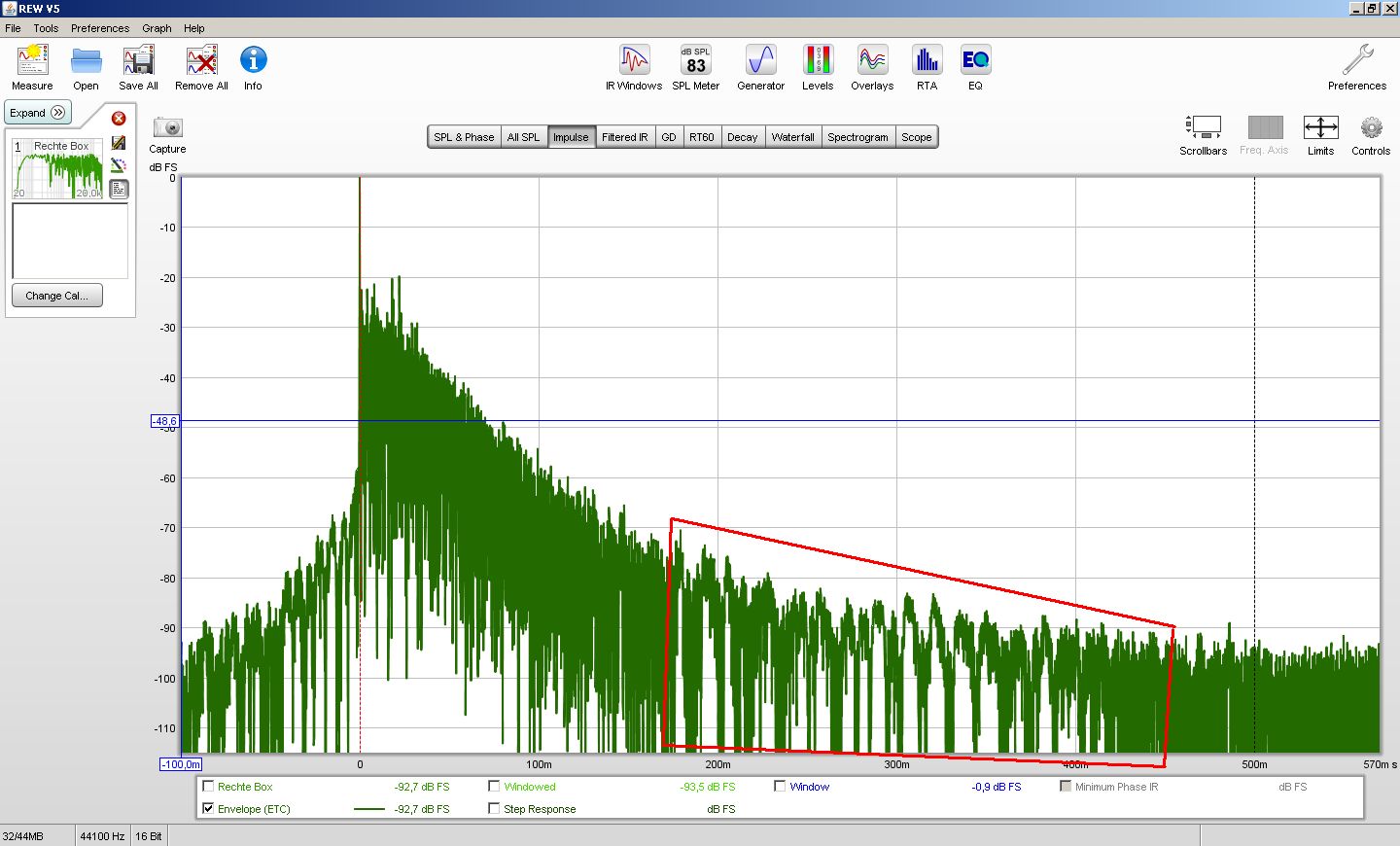
Task: Open the Info panel icon
Action: (253, 60)
